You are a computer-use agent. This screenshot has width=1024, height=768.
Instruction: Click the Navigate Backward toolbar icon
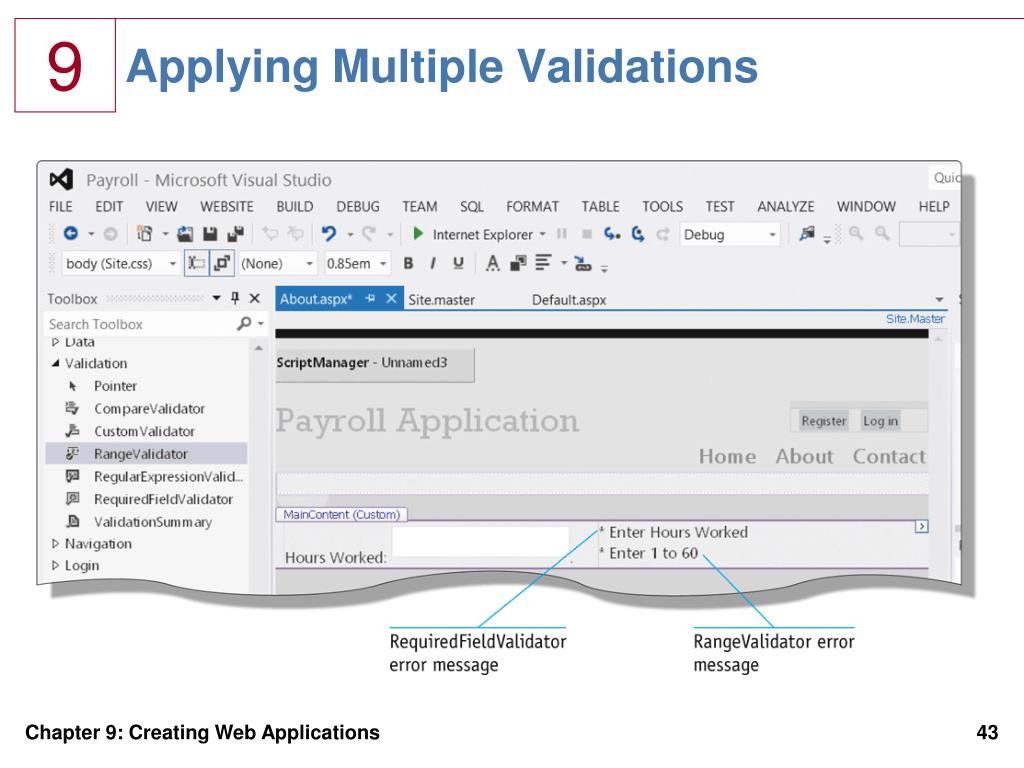pos(71,233)
